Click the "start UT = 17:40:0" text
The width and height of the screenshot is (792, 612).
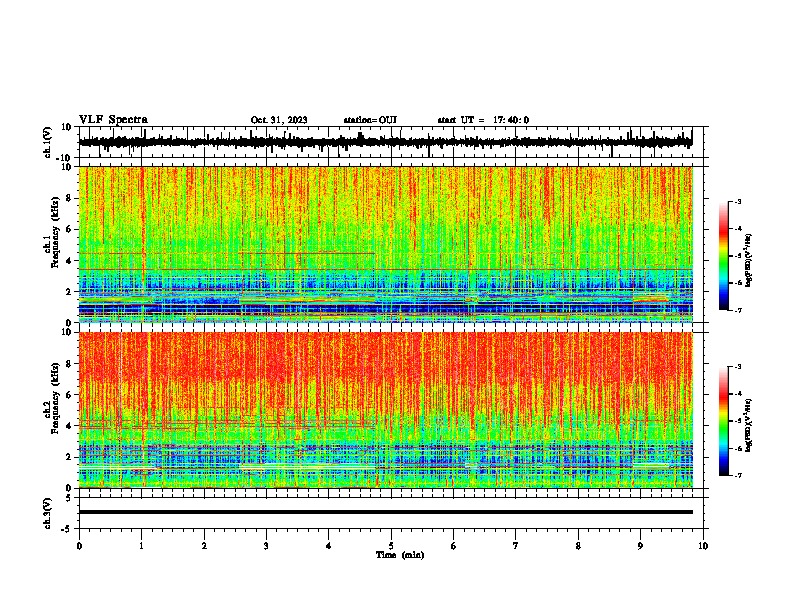pos(483,120)
